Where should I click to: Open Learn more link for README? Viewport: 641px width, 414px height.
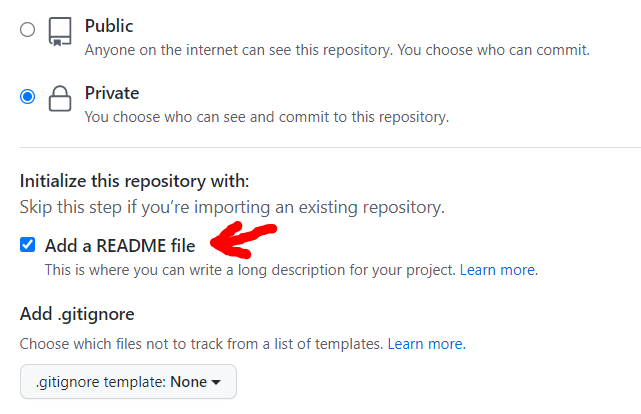point(498,270)
